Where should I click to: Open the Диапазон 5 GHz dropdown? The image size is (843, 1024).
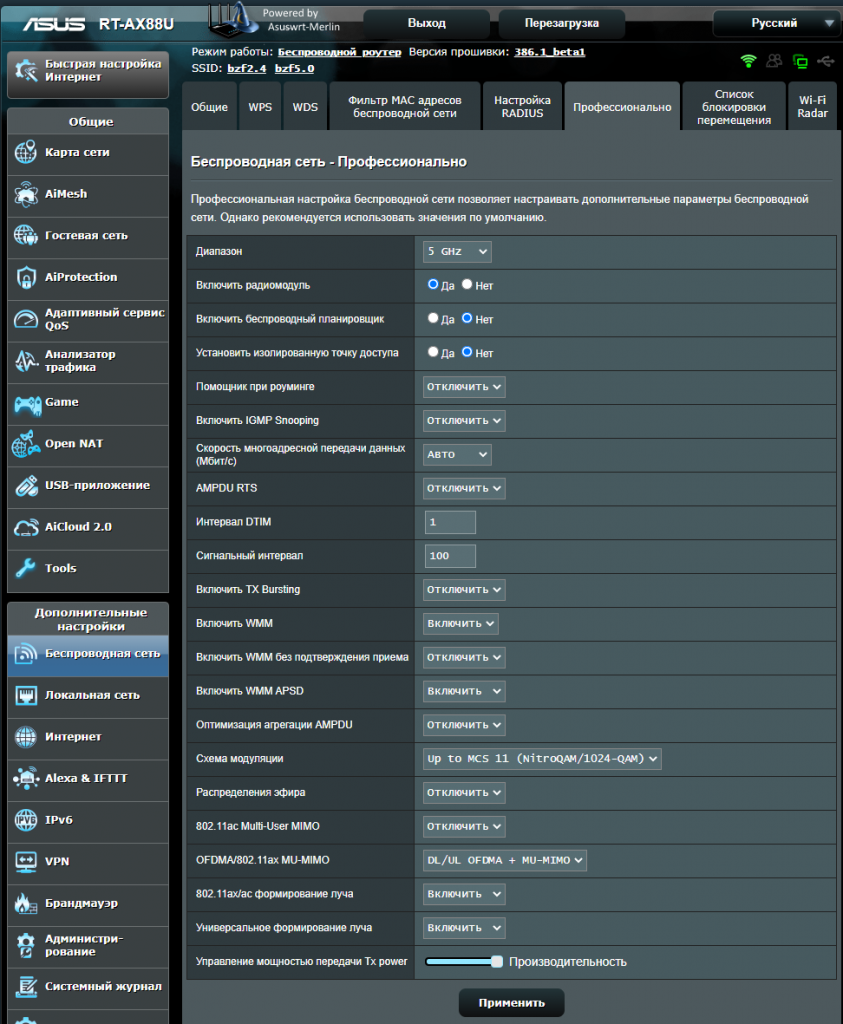[x=457, y=251]
